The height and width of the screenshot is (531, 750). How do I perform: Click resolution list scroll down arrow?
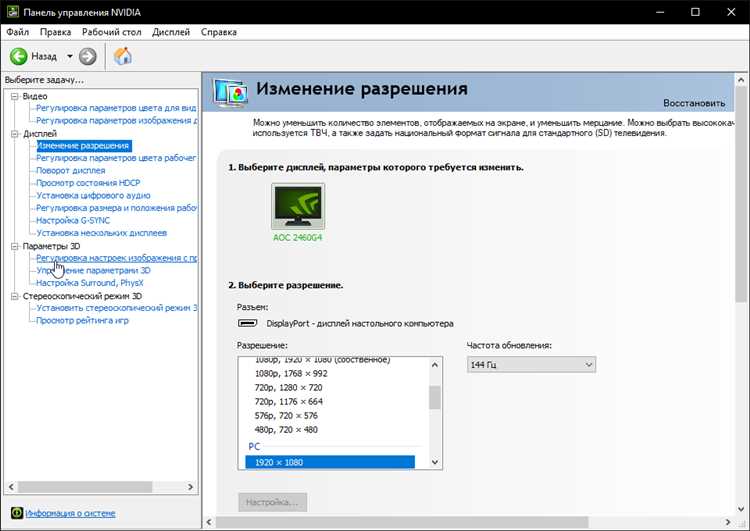click(x=435, y=462)
